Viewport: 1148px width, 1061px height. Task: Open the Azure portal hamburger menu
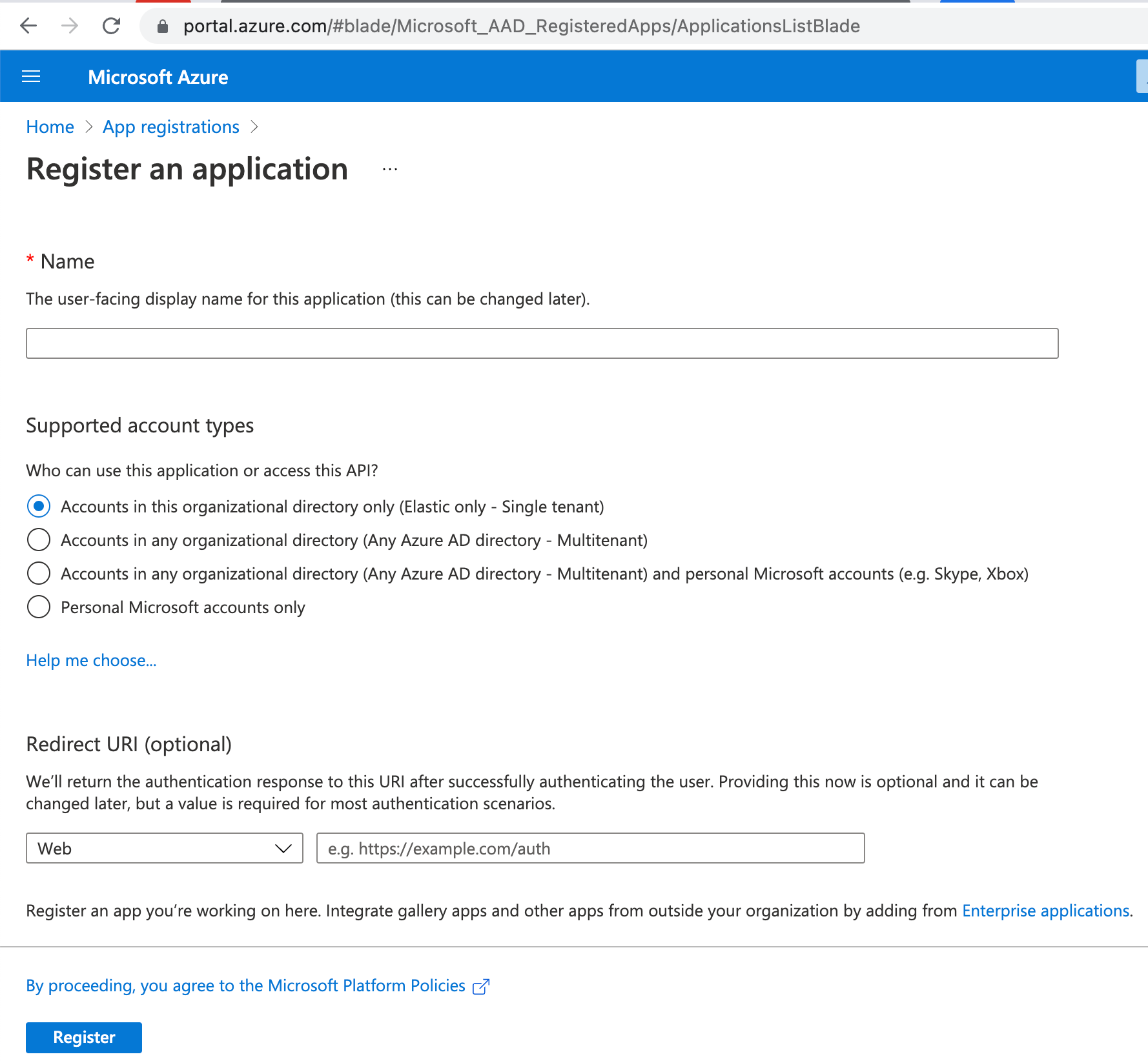coord(30,76)
